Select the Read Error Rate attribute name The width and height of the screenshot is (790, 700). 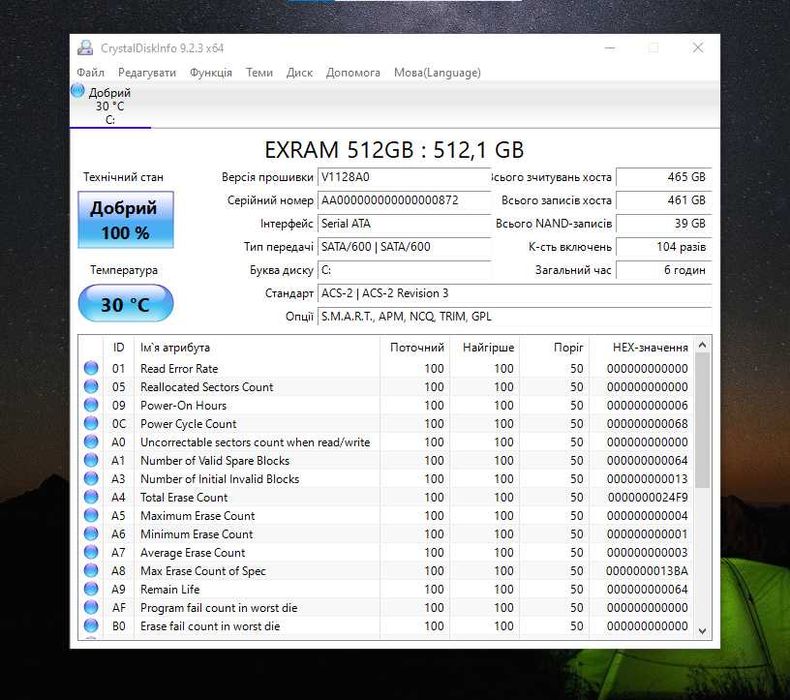coord(179,368)
